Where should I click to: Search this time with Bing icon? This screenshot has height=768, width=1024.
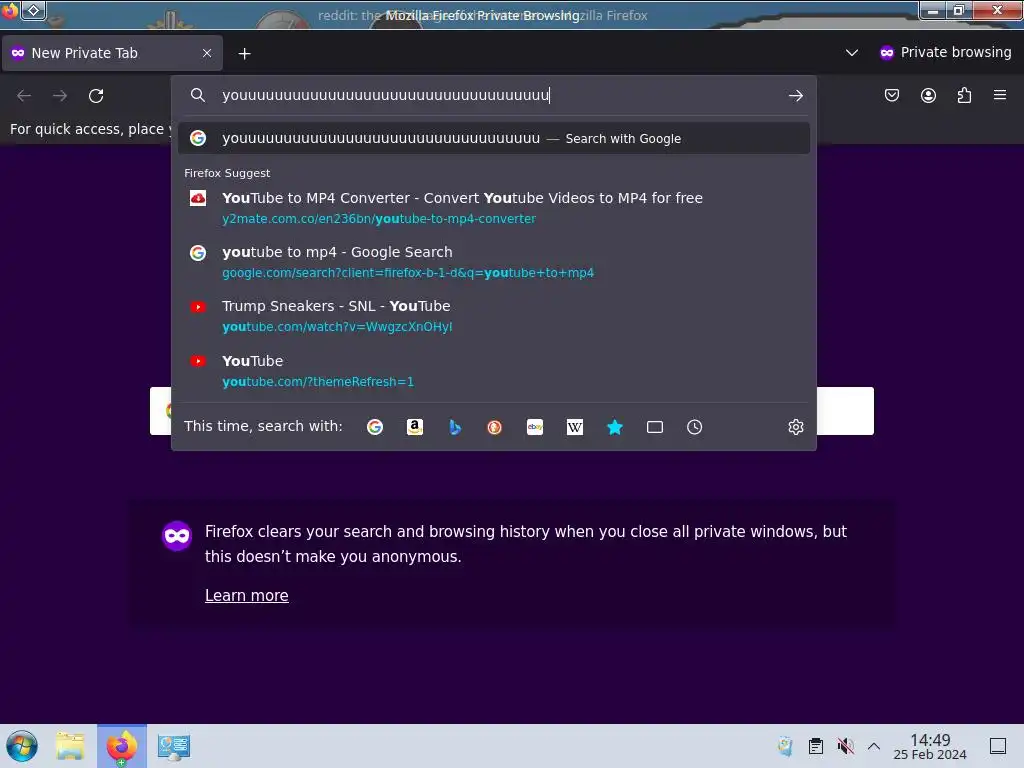[455, 427]
